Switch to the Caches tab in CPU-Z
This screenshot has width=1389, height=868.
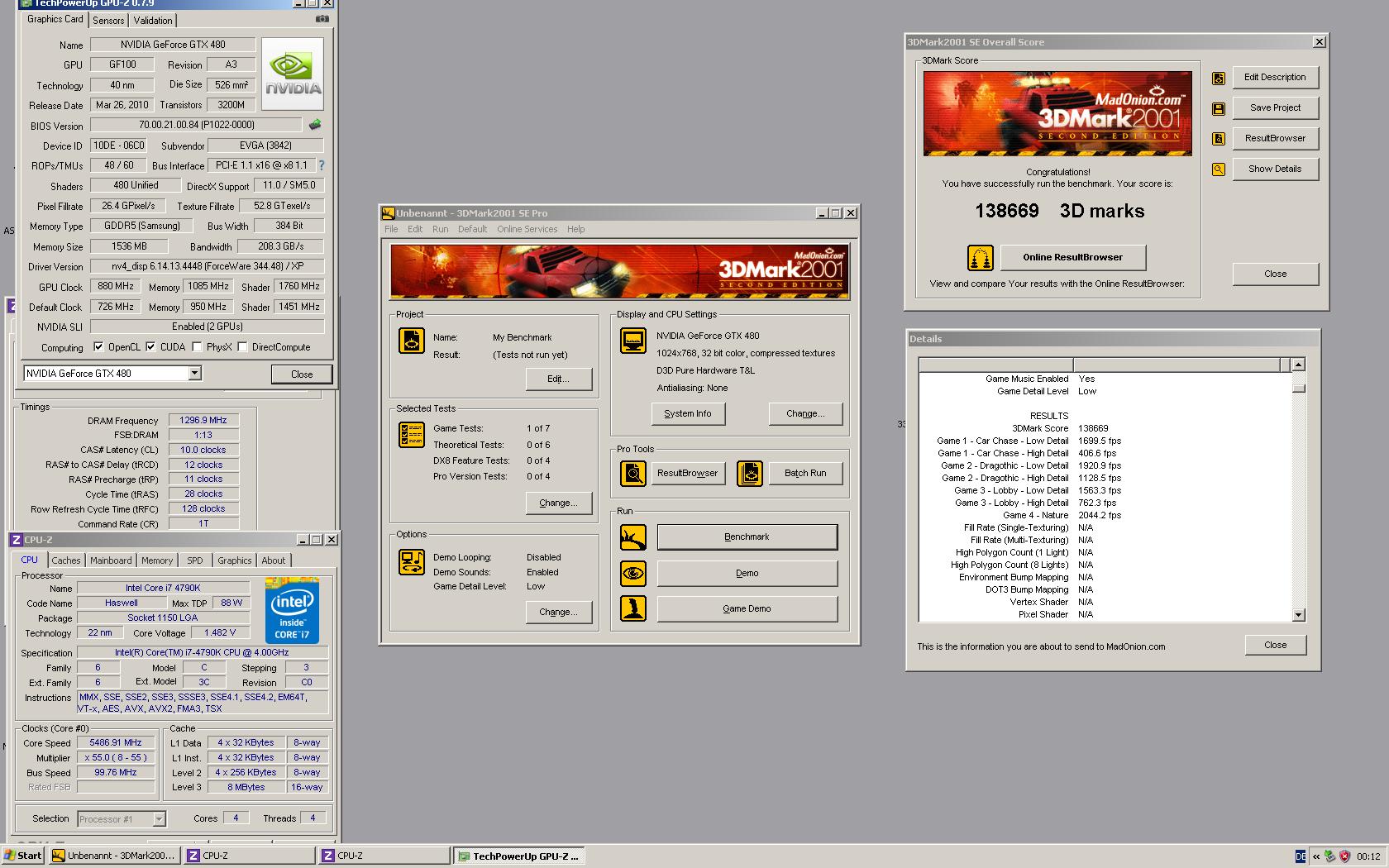coord(66,560)
